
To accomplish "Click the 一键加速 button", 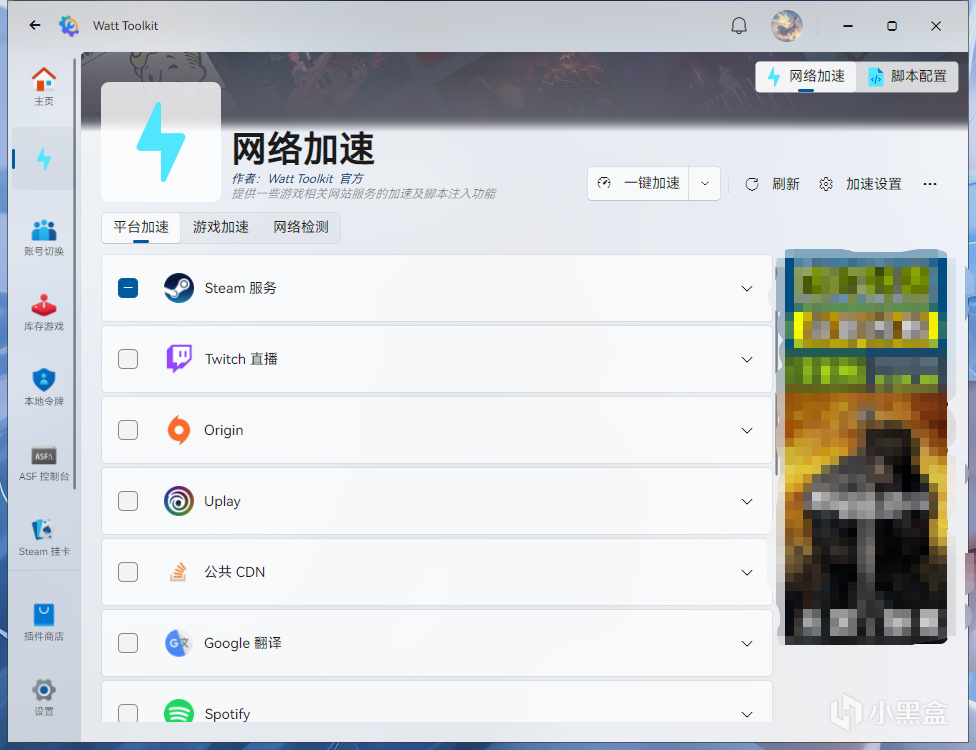I will click(x=639, y=184).
